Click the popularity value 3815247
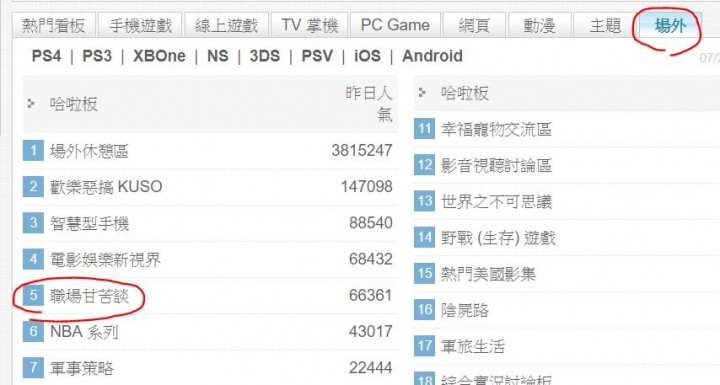 pyautogui.click(x=362, y=150)
